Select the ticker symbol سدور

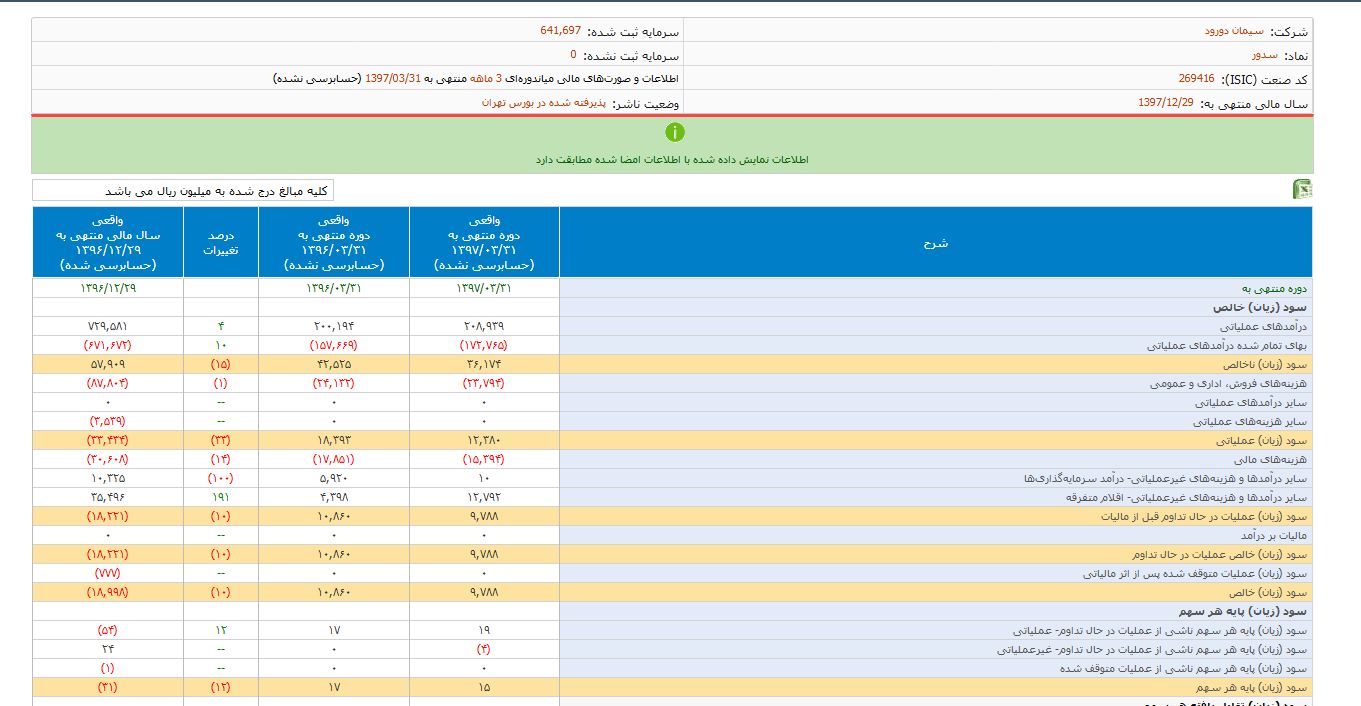(x=1264, y=55)
